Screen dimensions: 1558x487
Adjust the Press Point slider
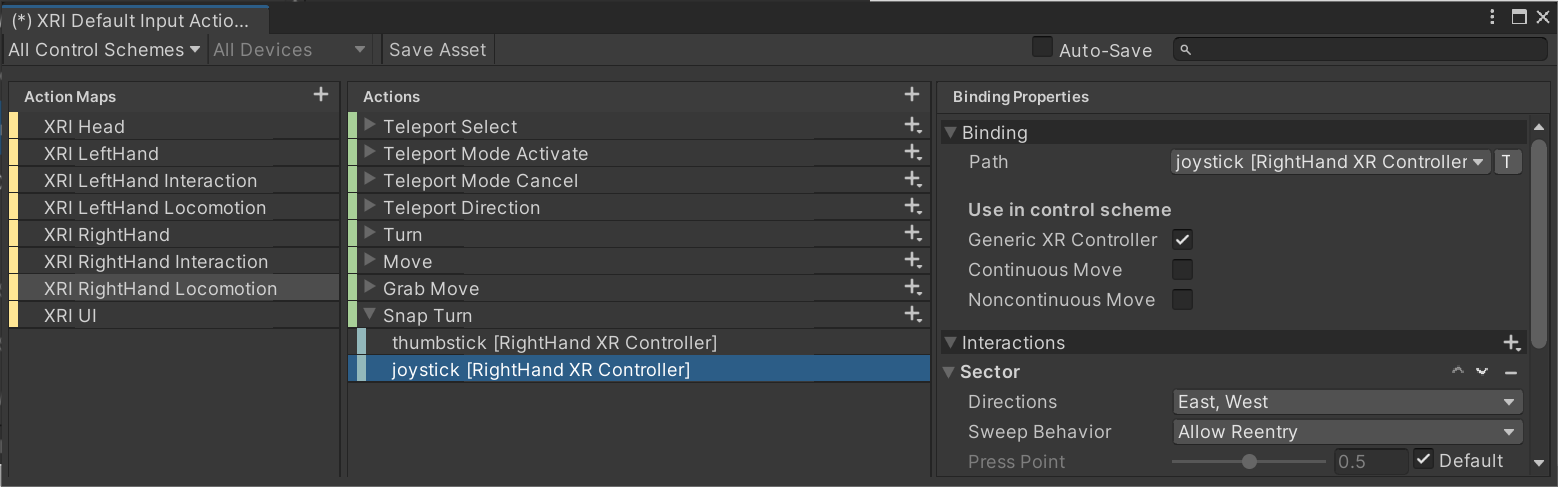pos(1249,462)
